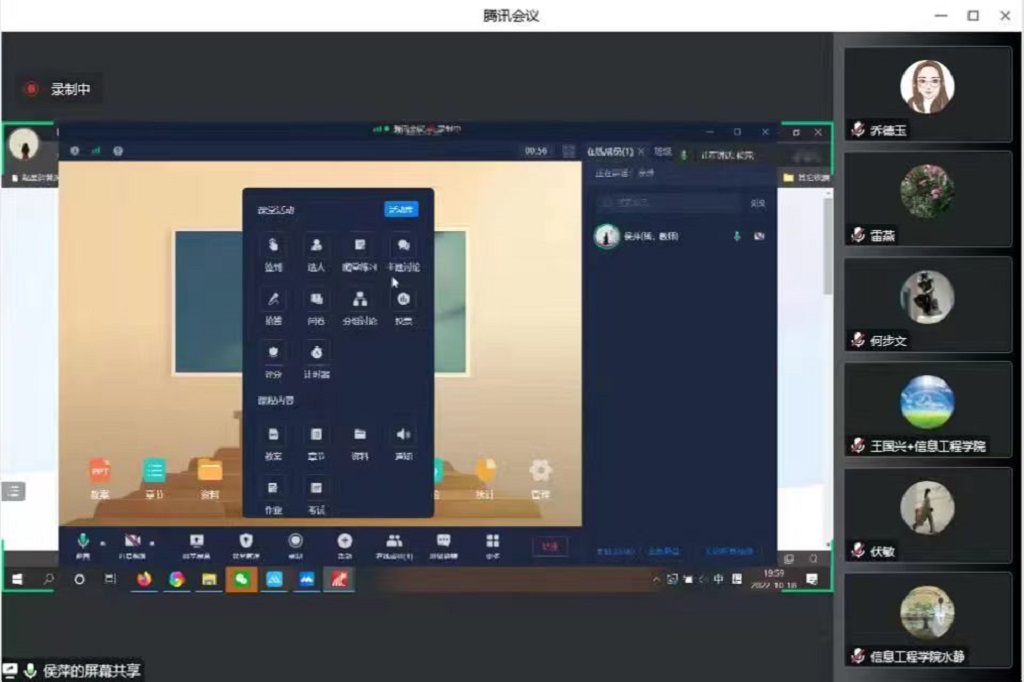Click the teacher's avatar in the members list
Image resolution: width=1024 pixels, height=682 pixels.
[607, 236]
